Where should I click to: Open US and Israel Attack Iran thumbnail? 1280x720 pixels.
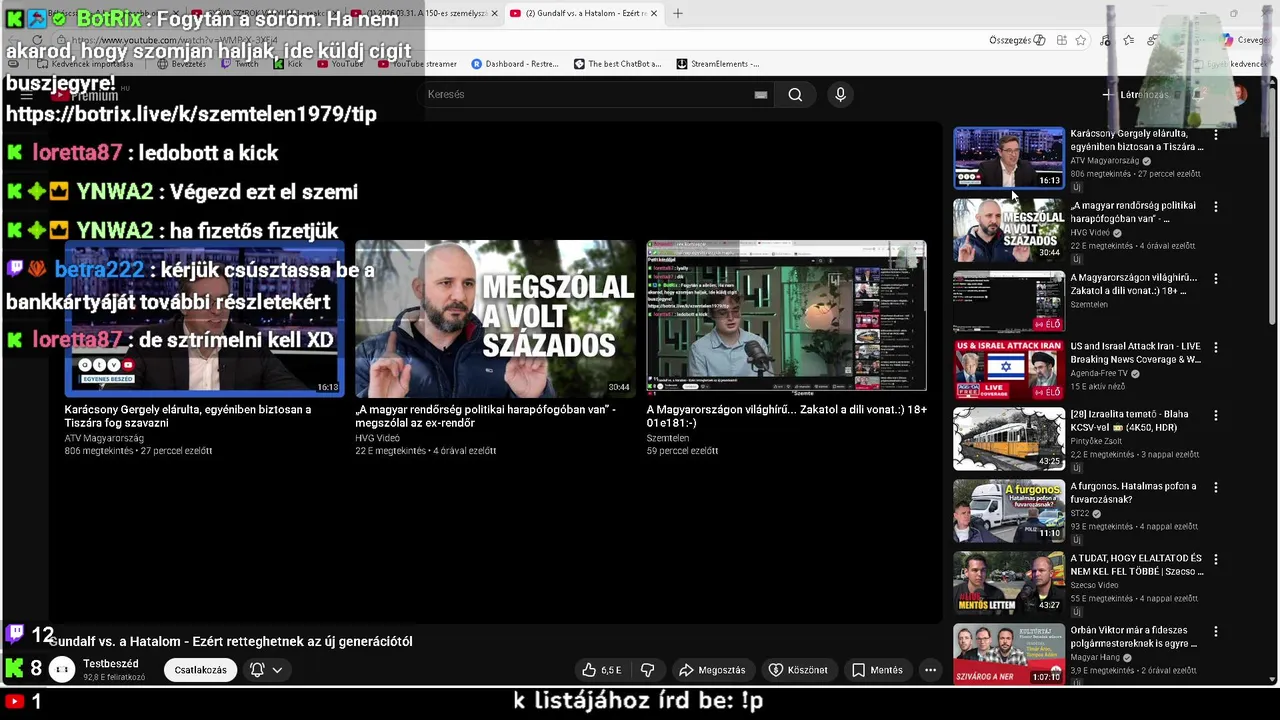pos(1008,370)
